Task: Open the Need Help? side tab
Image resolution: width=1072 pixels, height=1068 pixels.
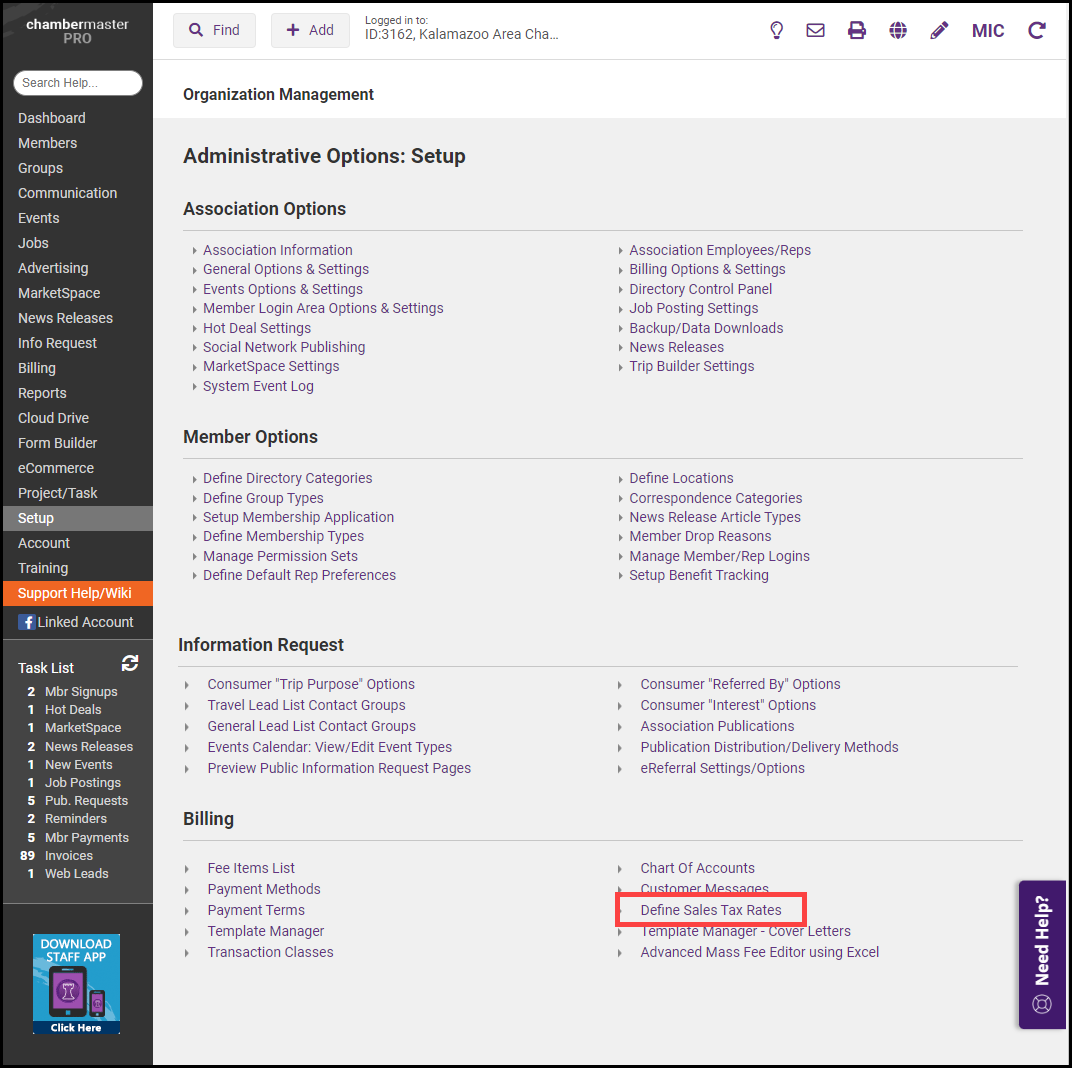Action: click(x=1042, y=954)
